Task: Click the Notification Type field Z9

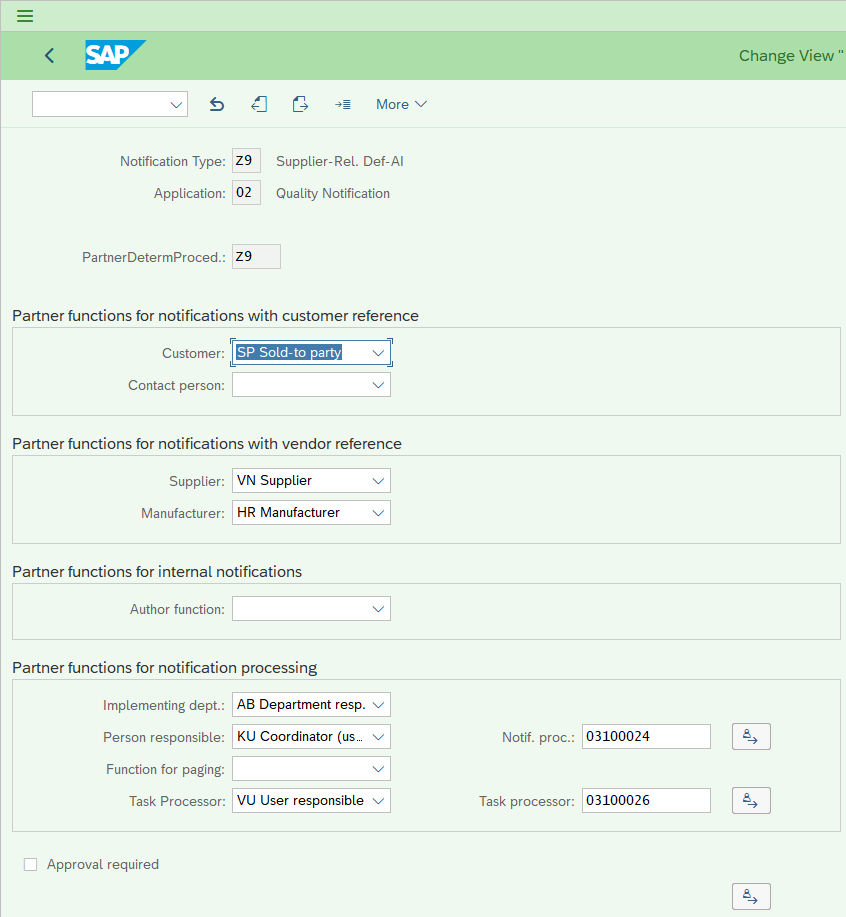Action: 246,161
